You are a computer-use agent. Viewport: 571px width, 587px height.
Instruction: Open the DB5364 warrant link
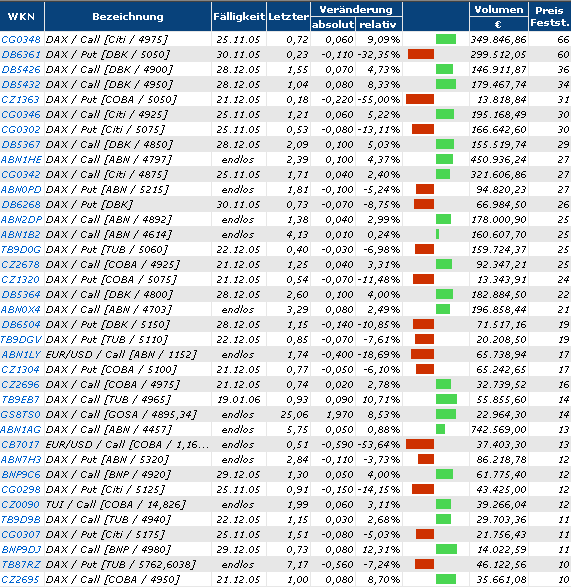(21, 294)
